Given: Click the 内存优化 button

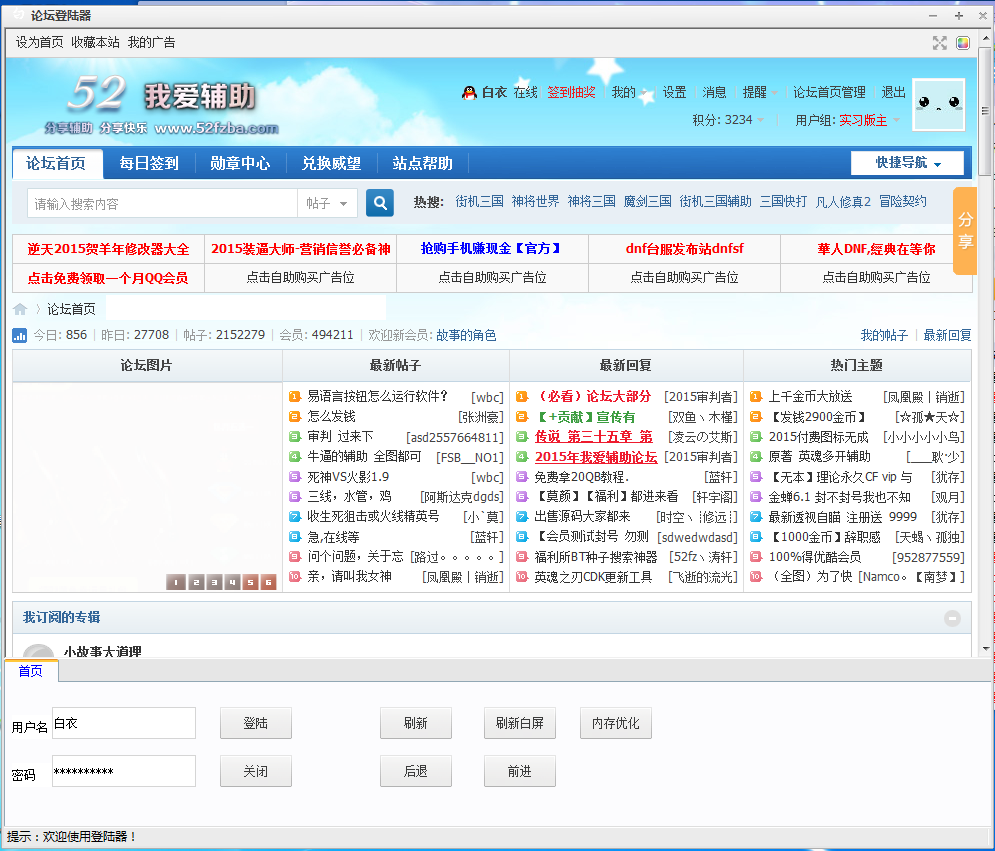Looking at the screenshot, I should click(616, 723).
